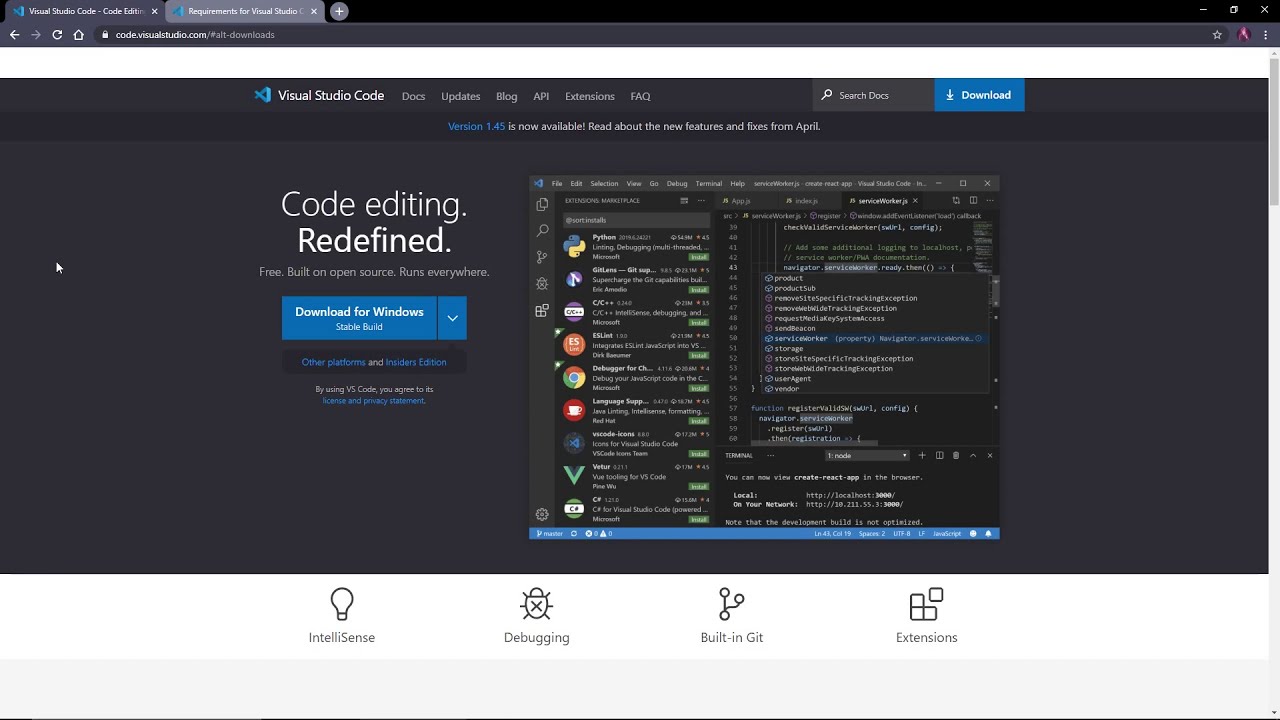Open the Version 1.45 link
This screenshot has width=1280, height=720.
tap(476, 126)
